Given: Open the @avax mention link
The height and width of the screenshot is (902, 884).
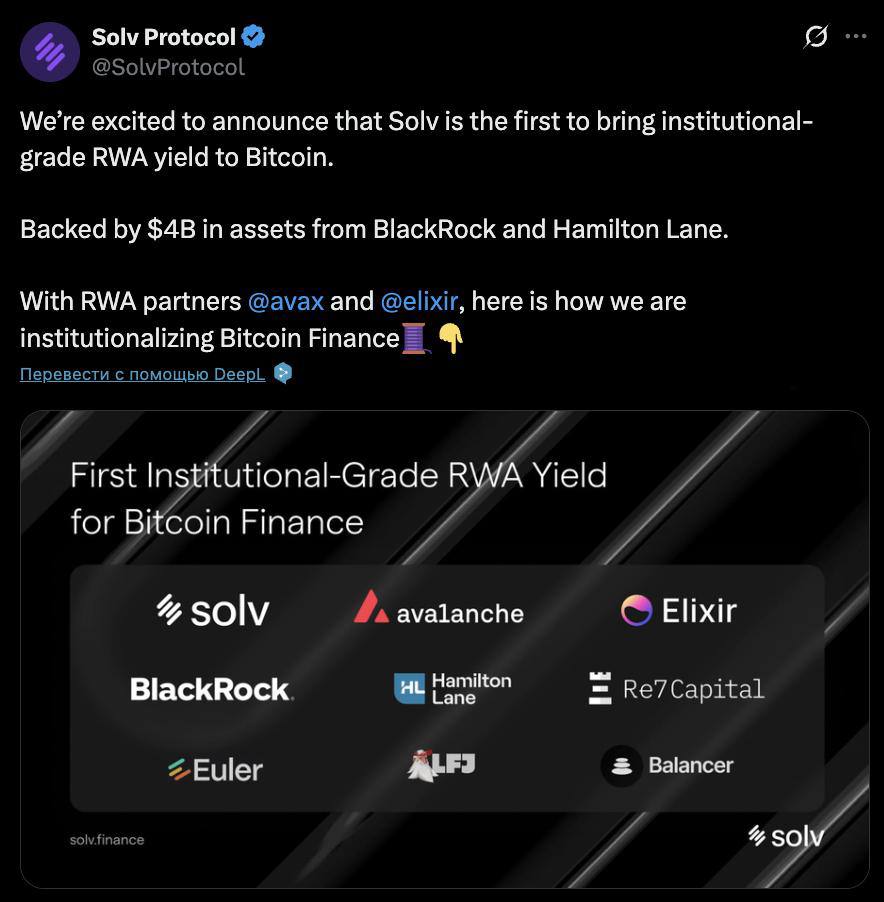Looking at the screenshot, I should pos(286,301).
